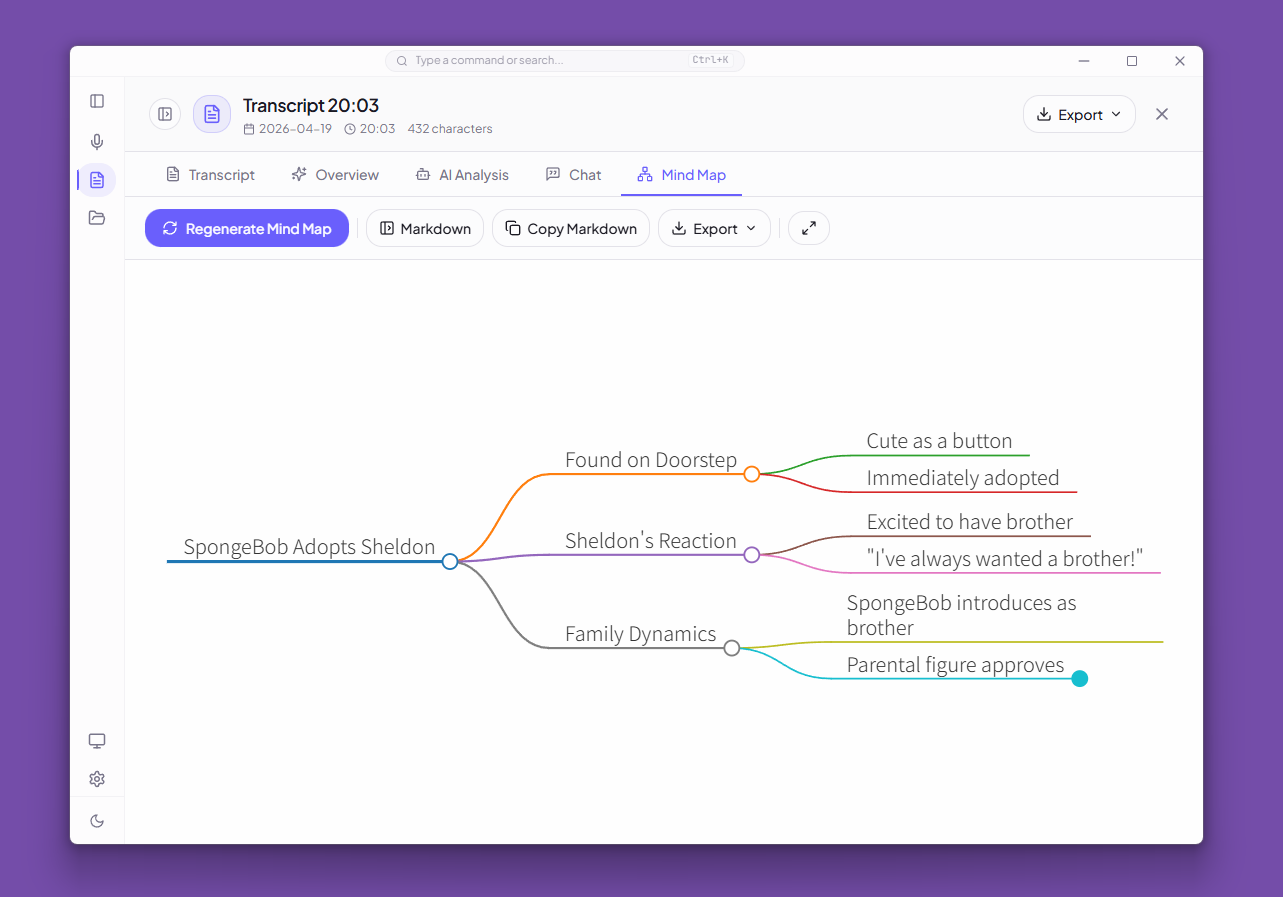The width and height of the screenshot is (1283, 897).
Task: Copy the mind map with Copy Markdown
Action: pos(570,228)
